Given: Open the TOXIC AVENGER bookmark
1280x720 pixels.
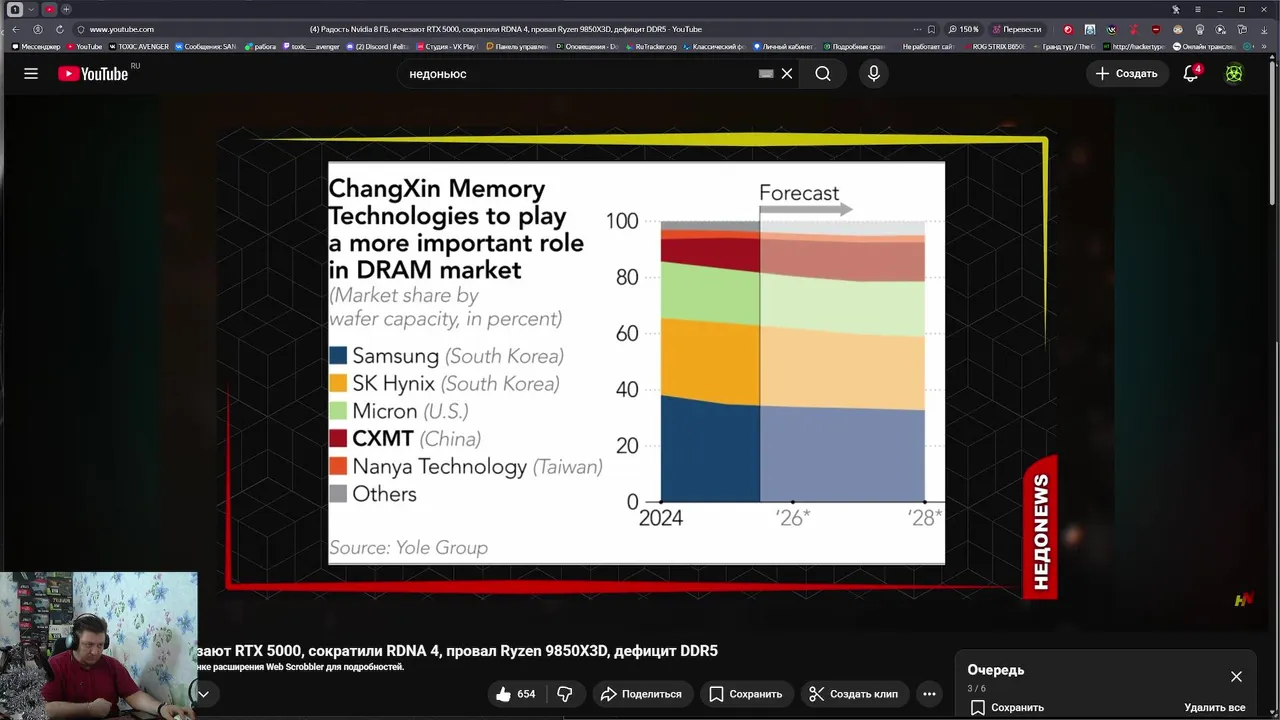Looking at the screenshot, I should (x=139, y=46).
